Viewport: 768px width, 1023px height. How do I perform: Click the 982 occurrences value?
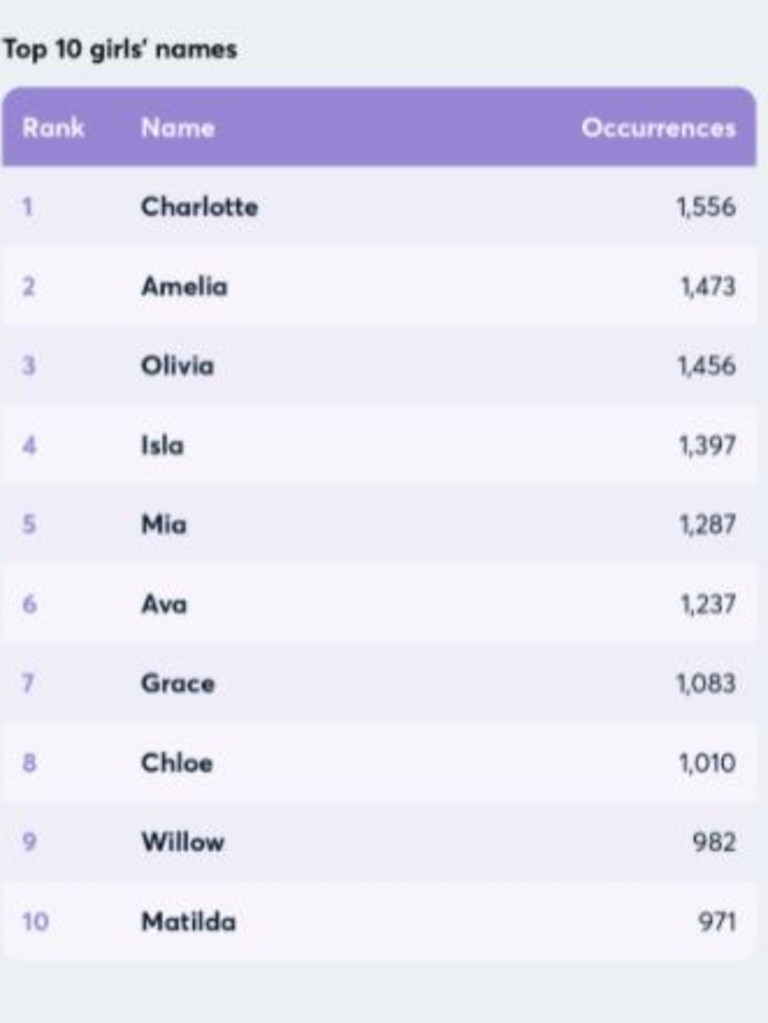click(714, 842)
